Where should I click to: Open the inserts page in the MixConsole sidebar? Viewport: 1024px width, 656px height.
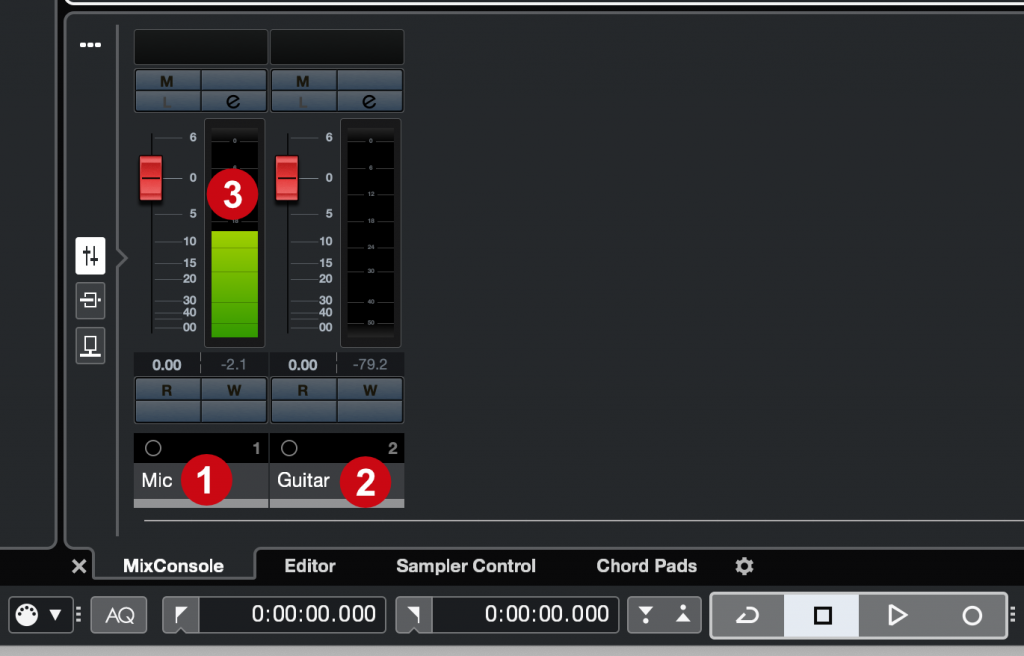click(x=90, y=300)
